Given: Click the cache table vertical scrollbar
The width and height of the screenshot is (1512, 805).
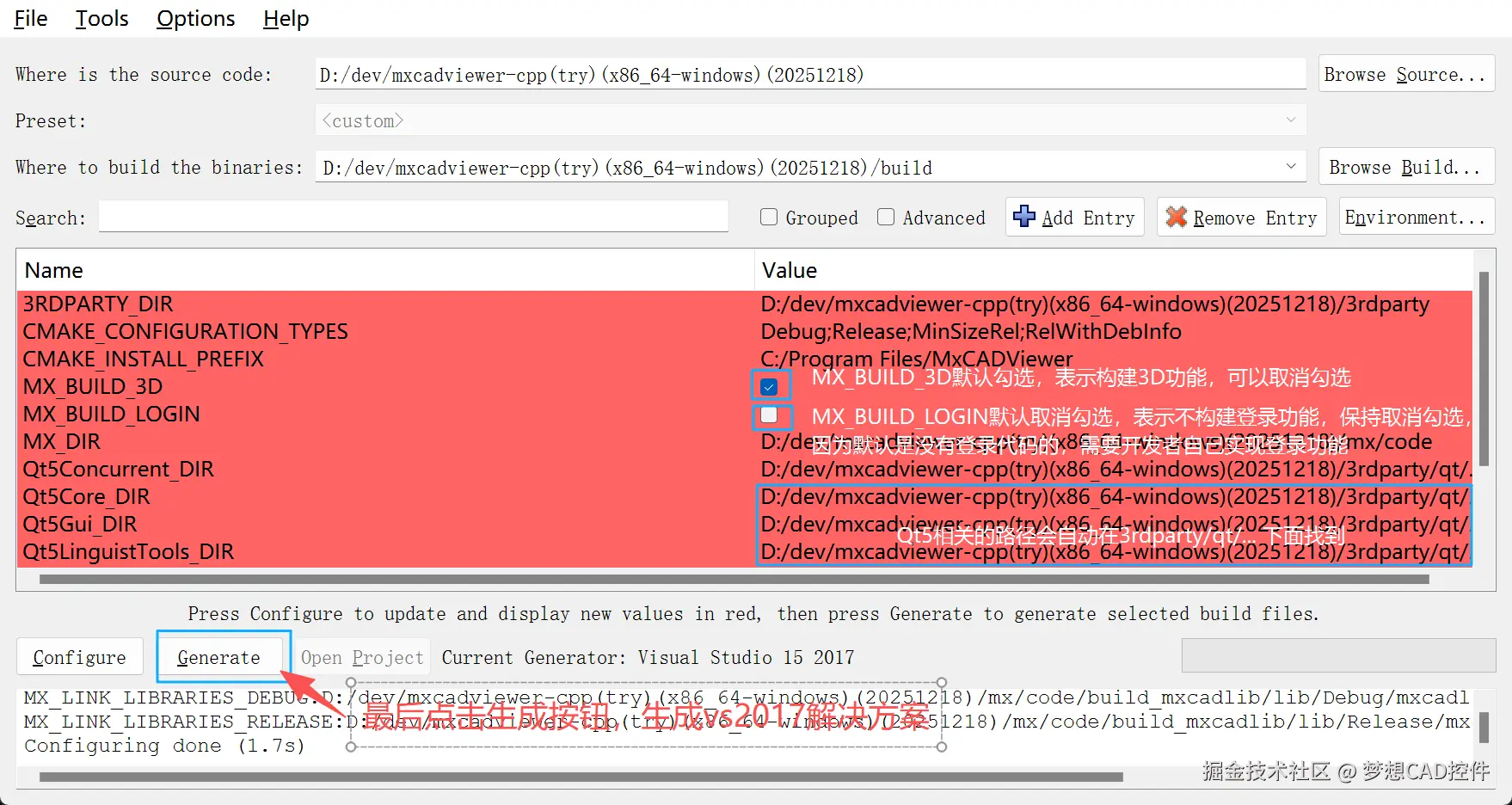Looking at the screenshot, I should click(x=1483, y=368).
